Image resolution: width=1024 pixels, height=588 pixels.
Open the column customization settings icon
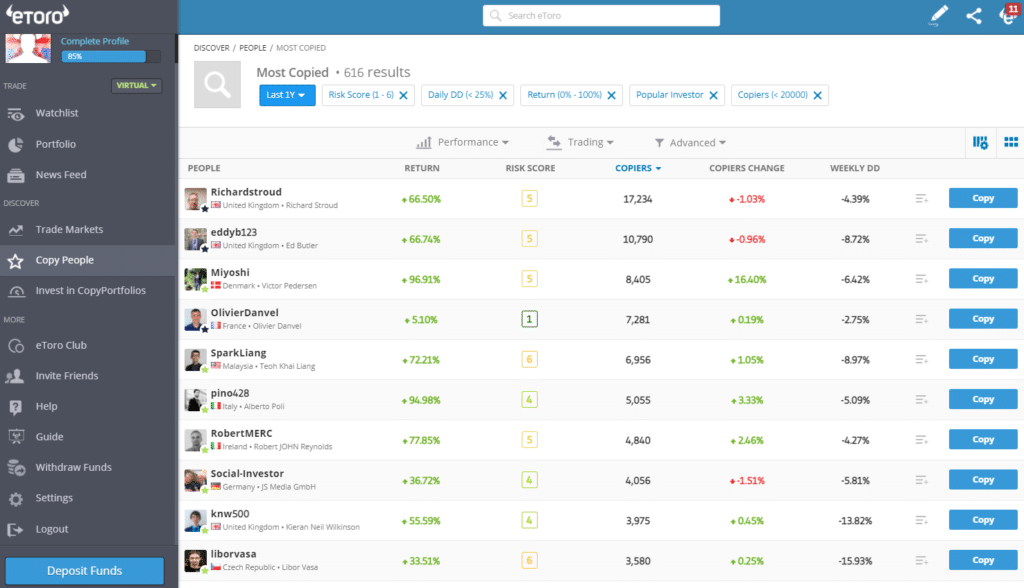[980, 143]
